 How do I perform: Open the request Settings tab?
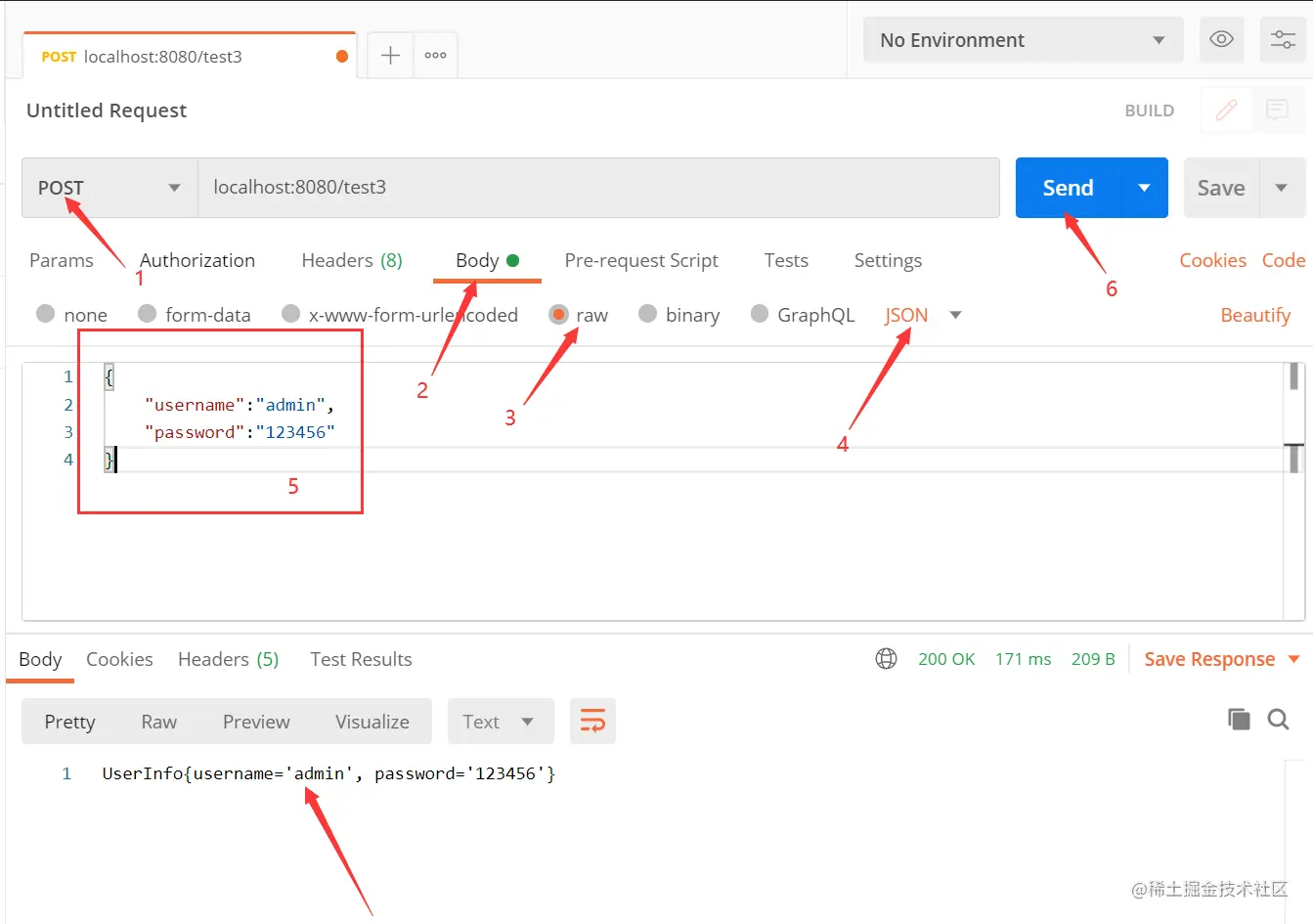(x=888, y=260)
